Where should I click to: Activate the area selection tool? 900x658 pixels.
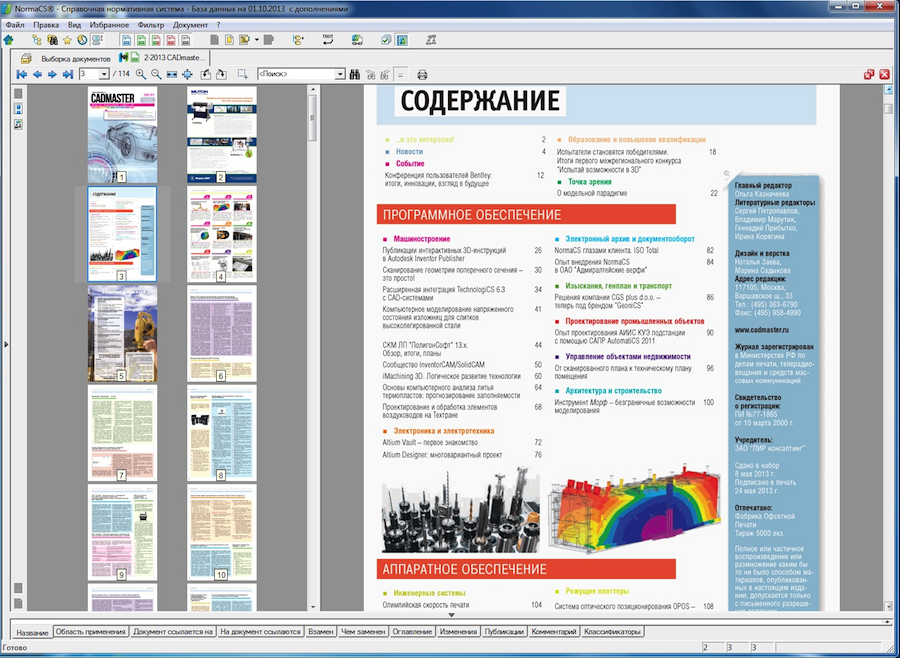click(243, 75)
